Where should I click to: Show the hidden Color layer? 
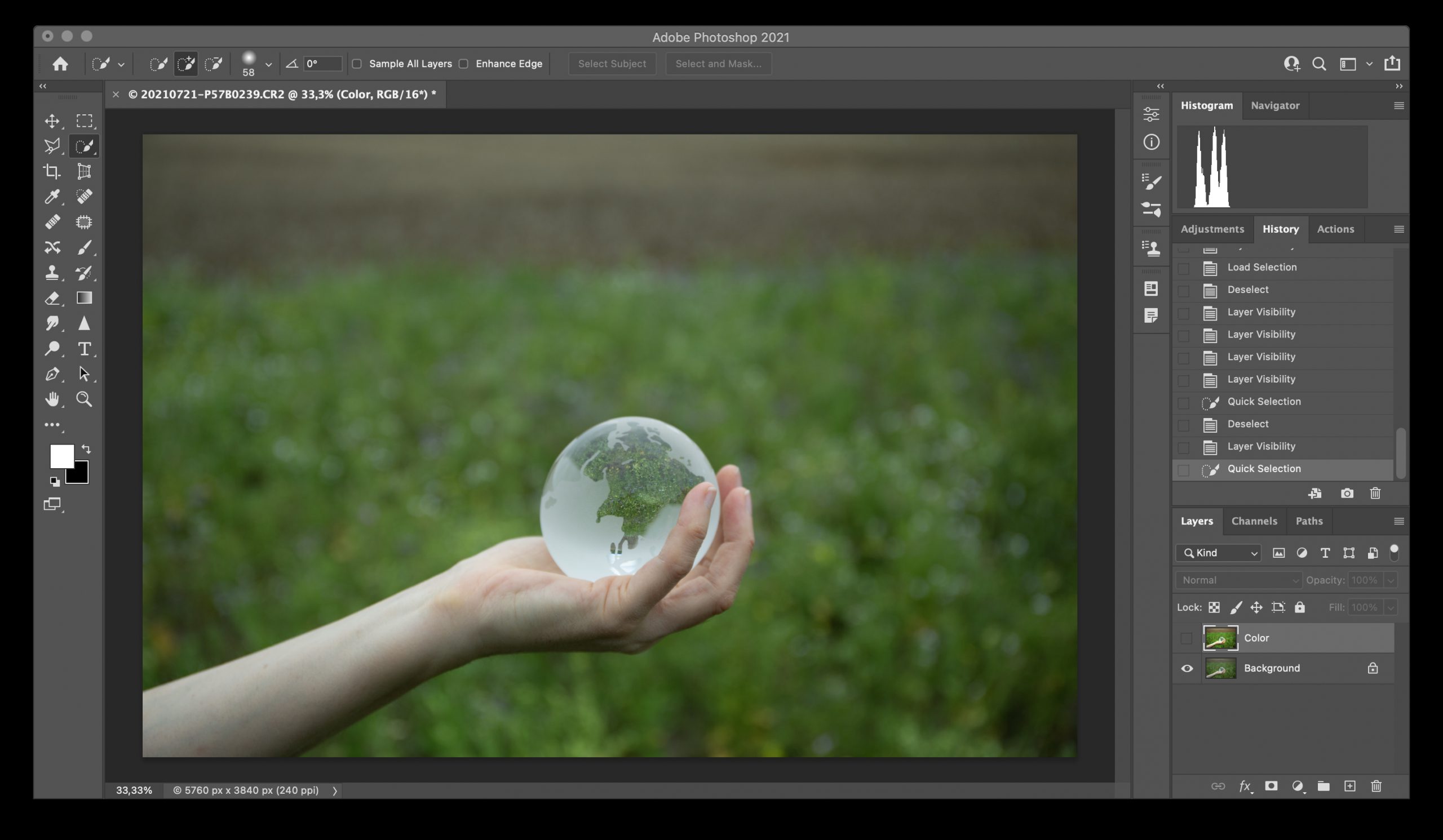1187,637
